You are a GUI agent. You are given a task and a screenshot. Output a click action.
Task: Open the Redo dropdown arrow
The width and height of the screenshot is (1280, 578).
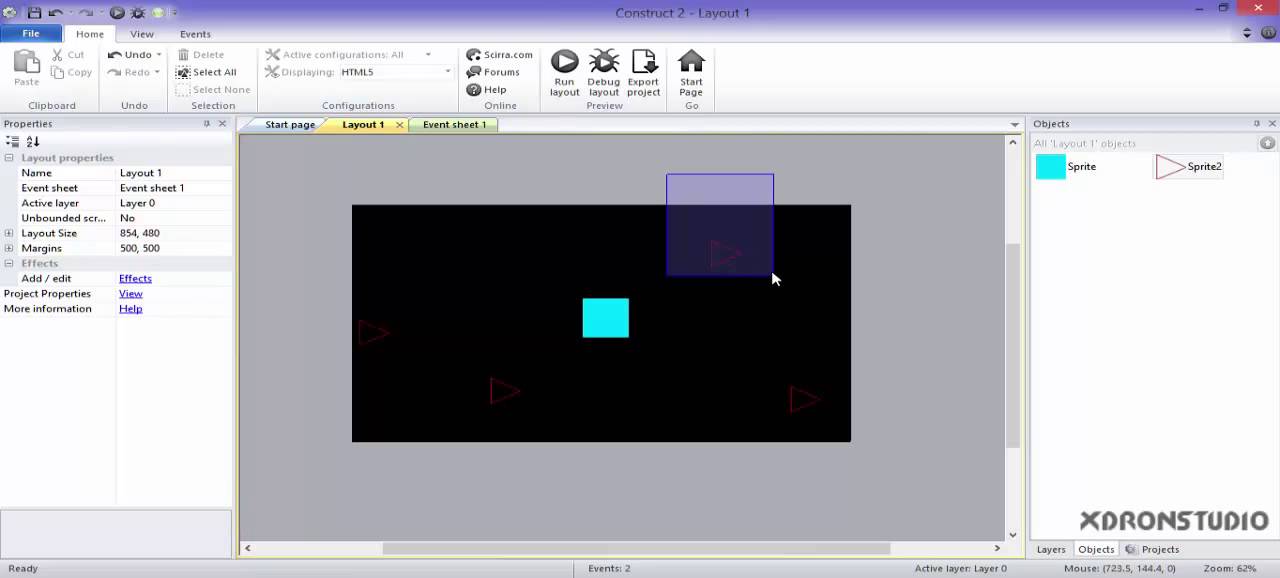pos(157,72)
